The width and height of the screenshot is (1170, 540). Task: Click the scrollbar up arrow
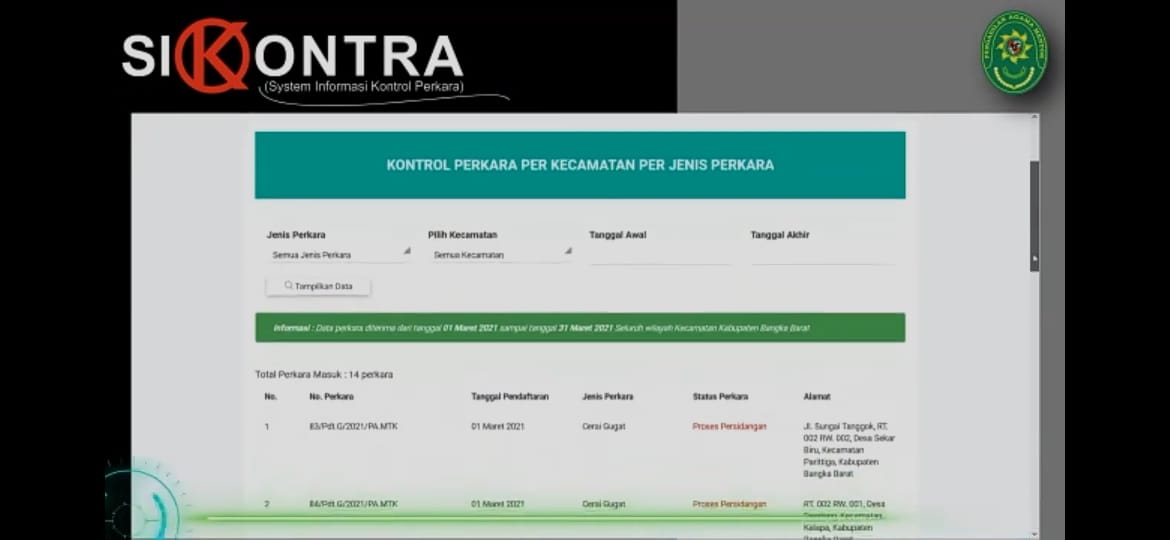pyautogui.click(x=1034, y=117)
